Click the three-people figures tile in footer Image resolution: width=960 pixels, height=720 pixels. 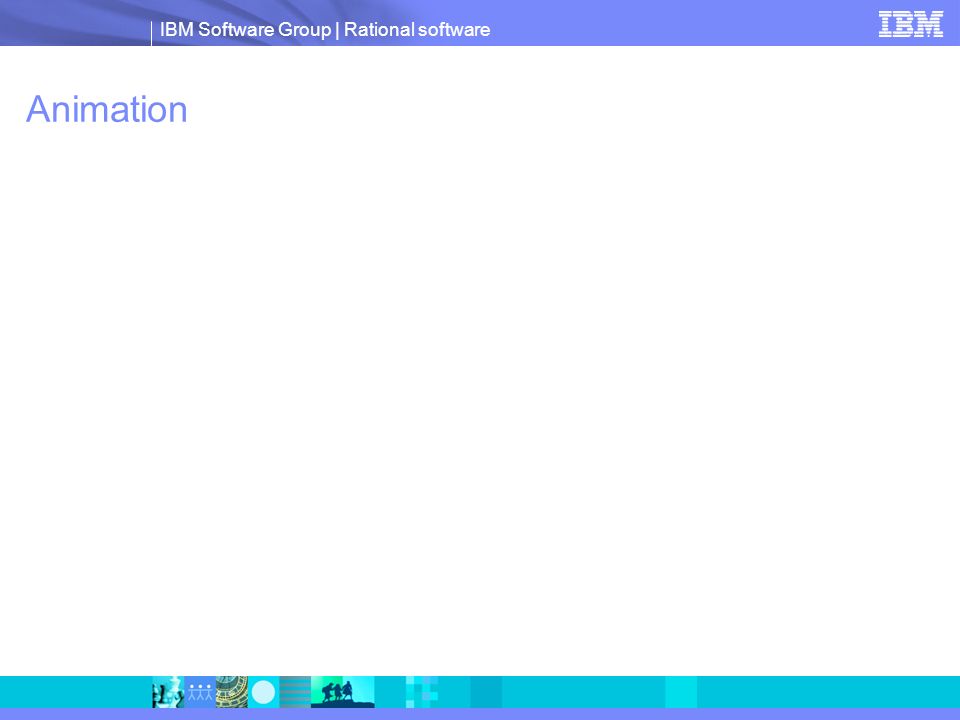(200, 692)
